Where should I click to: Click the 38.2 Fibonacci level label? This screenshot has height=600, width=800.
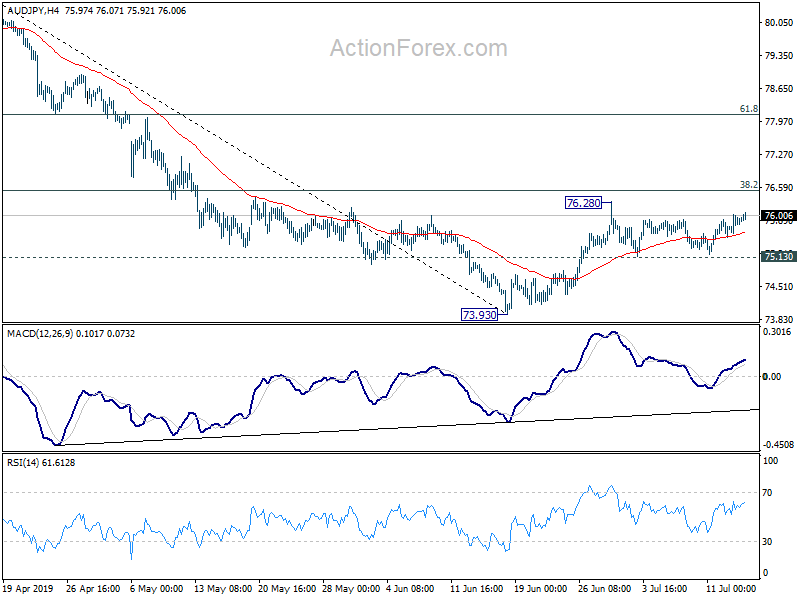tap(748, 185)
